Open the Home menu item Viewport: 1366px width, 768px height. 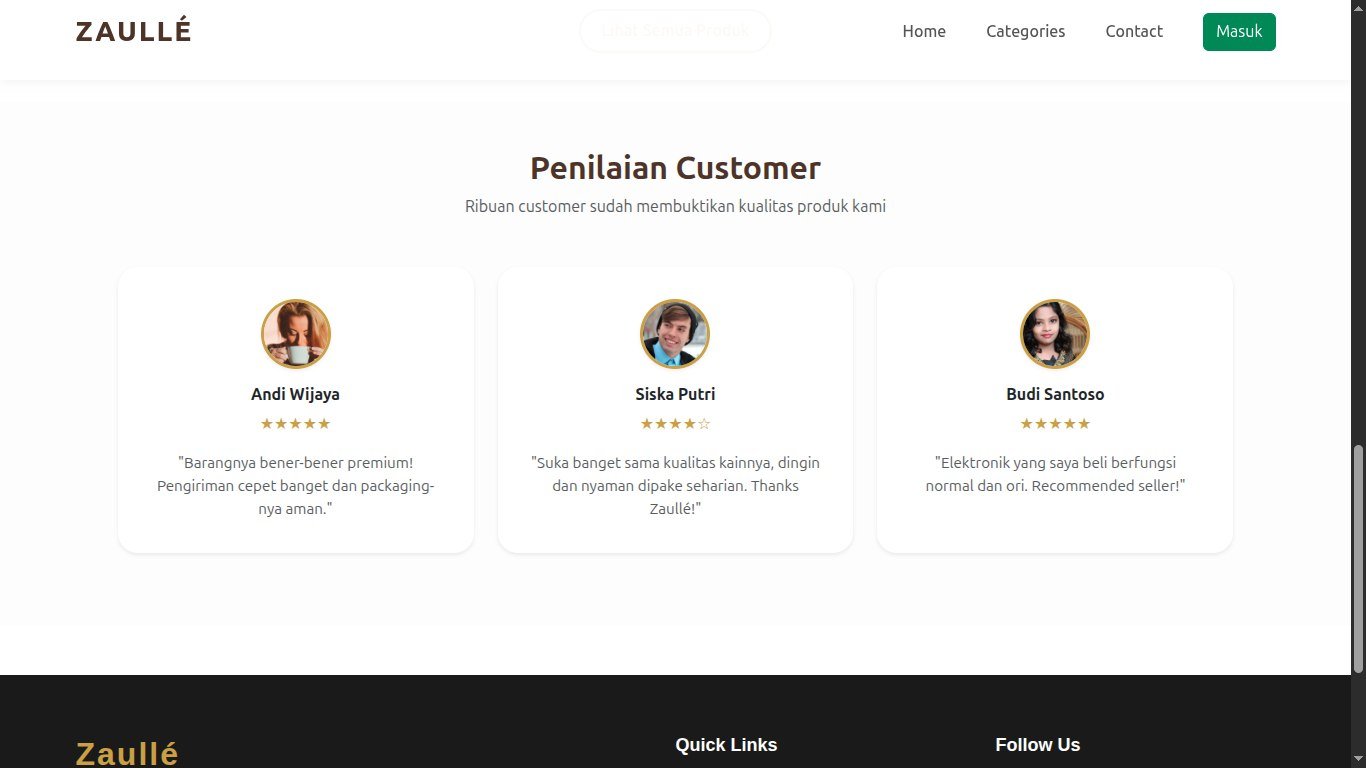924,31
